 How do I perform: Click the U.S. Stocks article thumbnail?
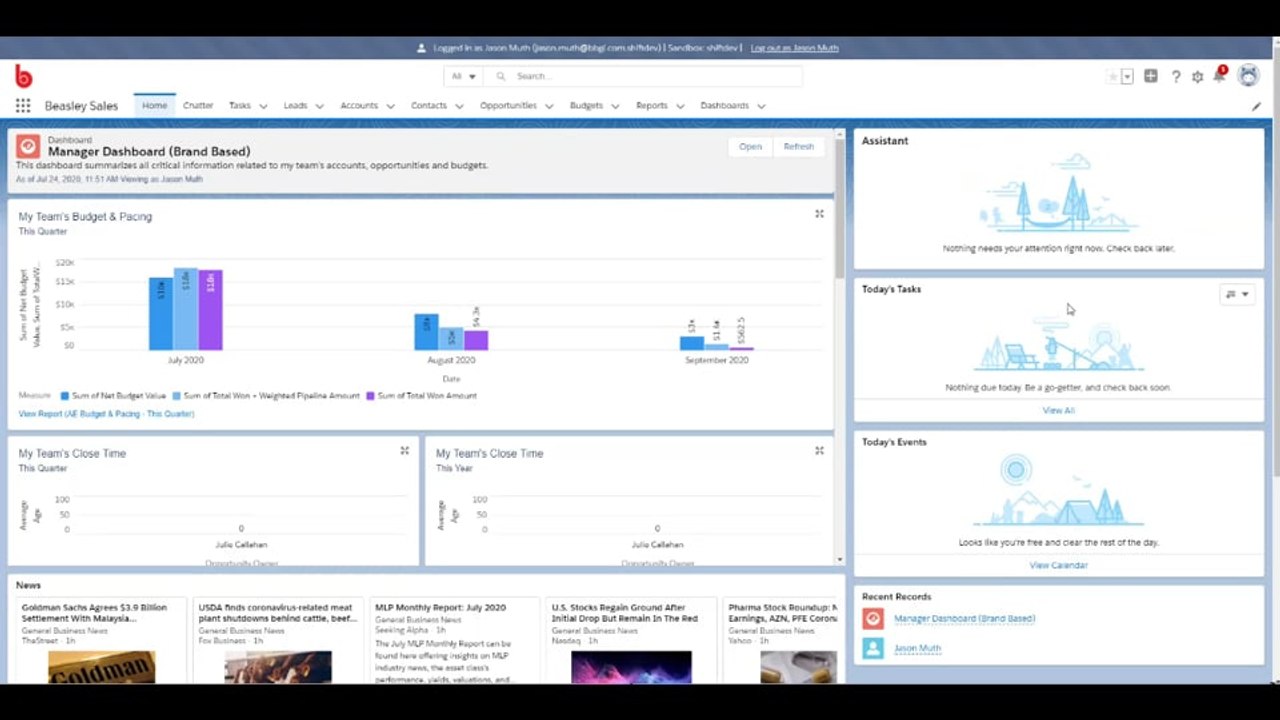(x=631, y=668)
